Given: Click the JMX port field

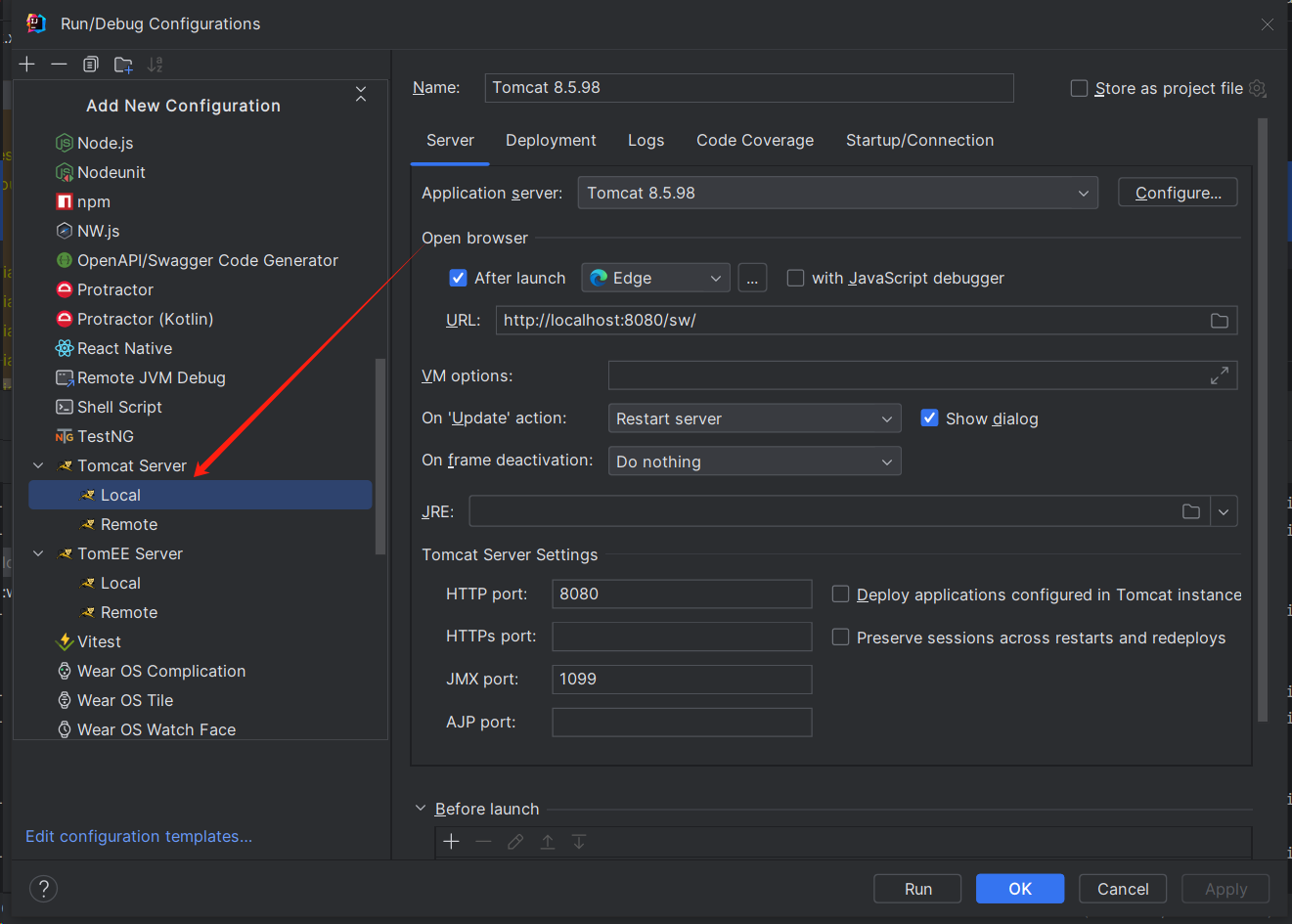Looking at the screenshot, I should point(682,679).
